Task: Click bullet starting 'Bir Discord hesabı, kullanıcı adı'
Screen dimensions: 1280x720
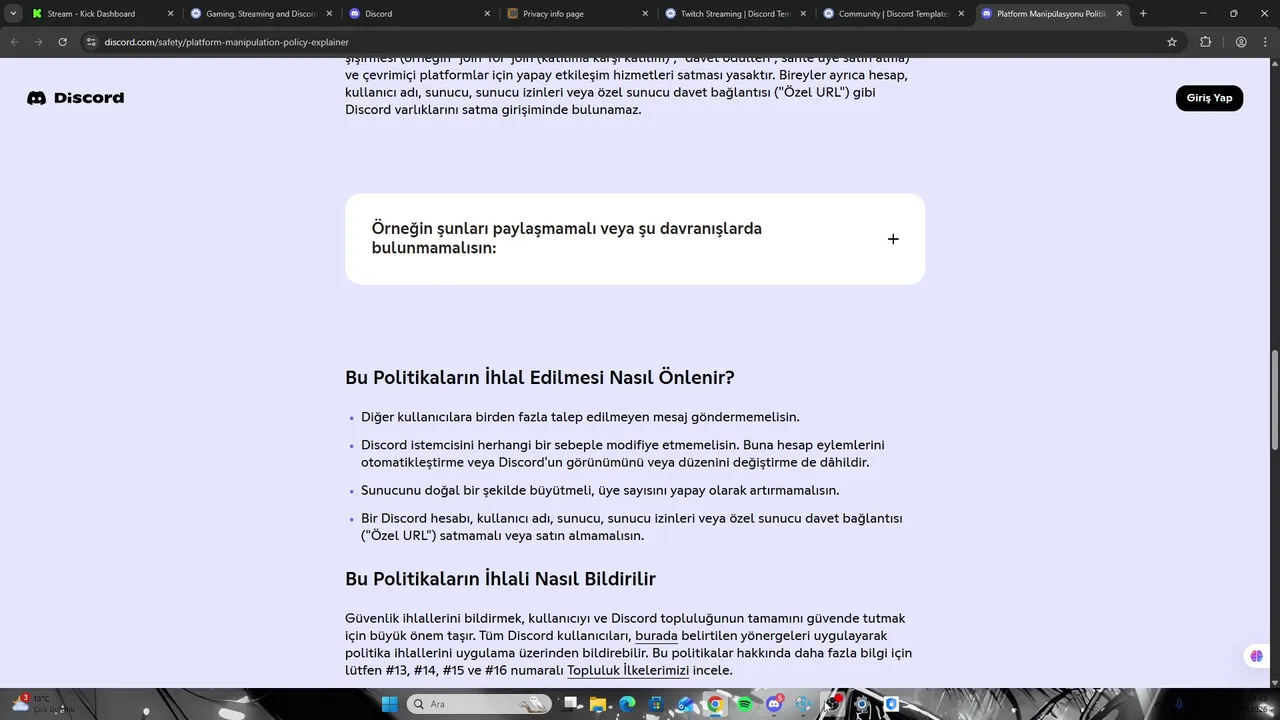Action: pos(632,527)
